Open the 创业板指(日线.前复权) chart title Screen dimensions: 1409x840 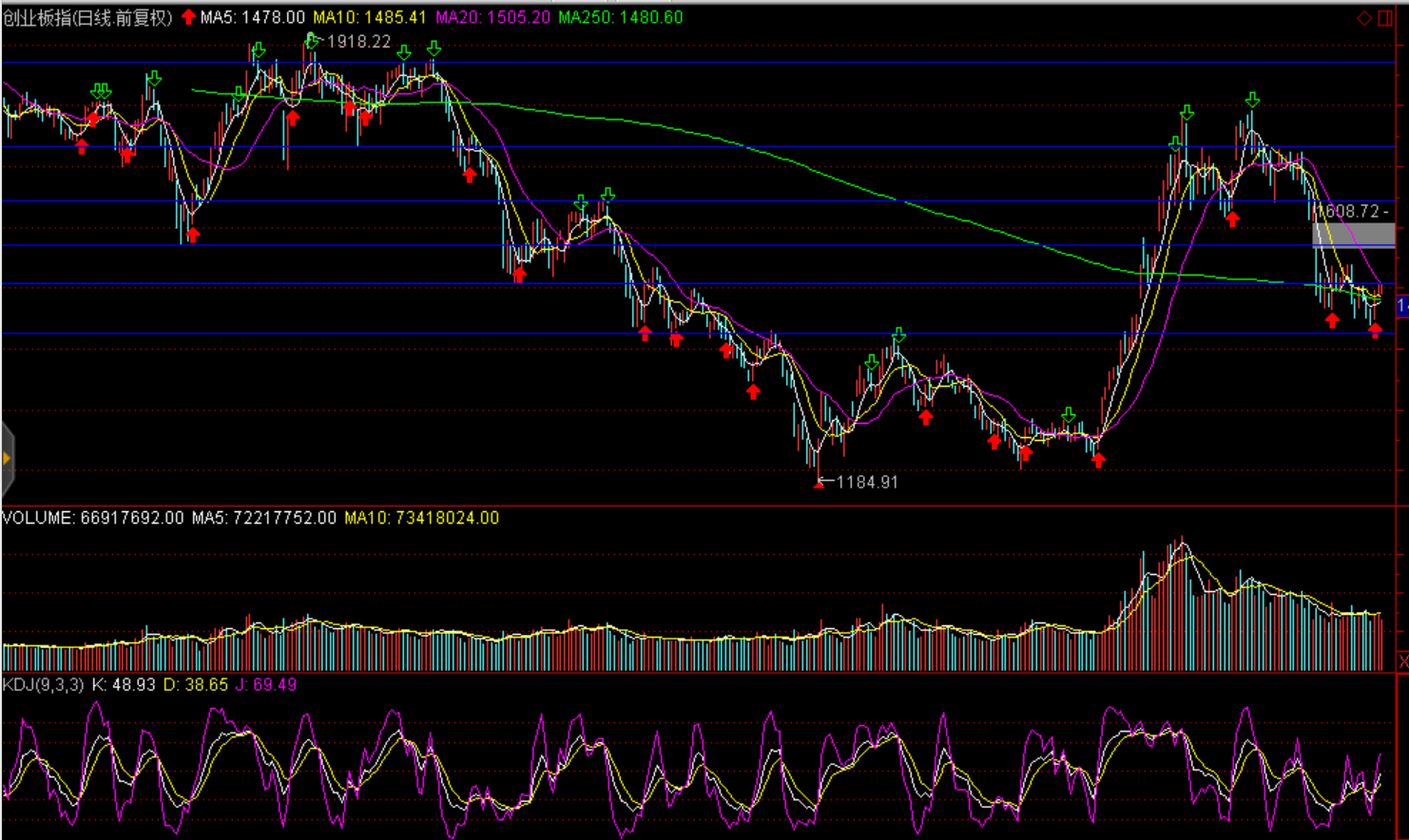(x=87, y=17)
